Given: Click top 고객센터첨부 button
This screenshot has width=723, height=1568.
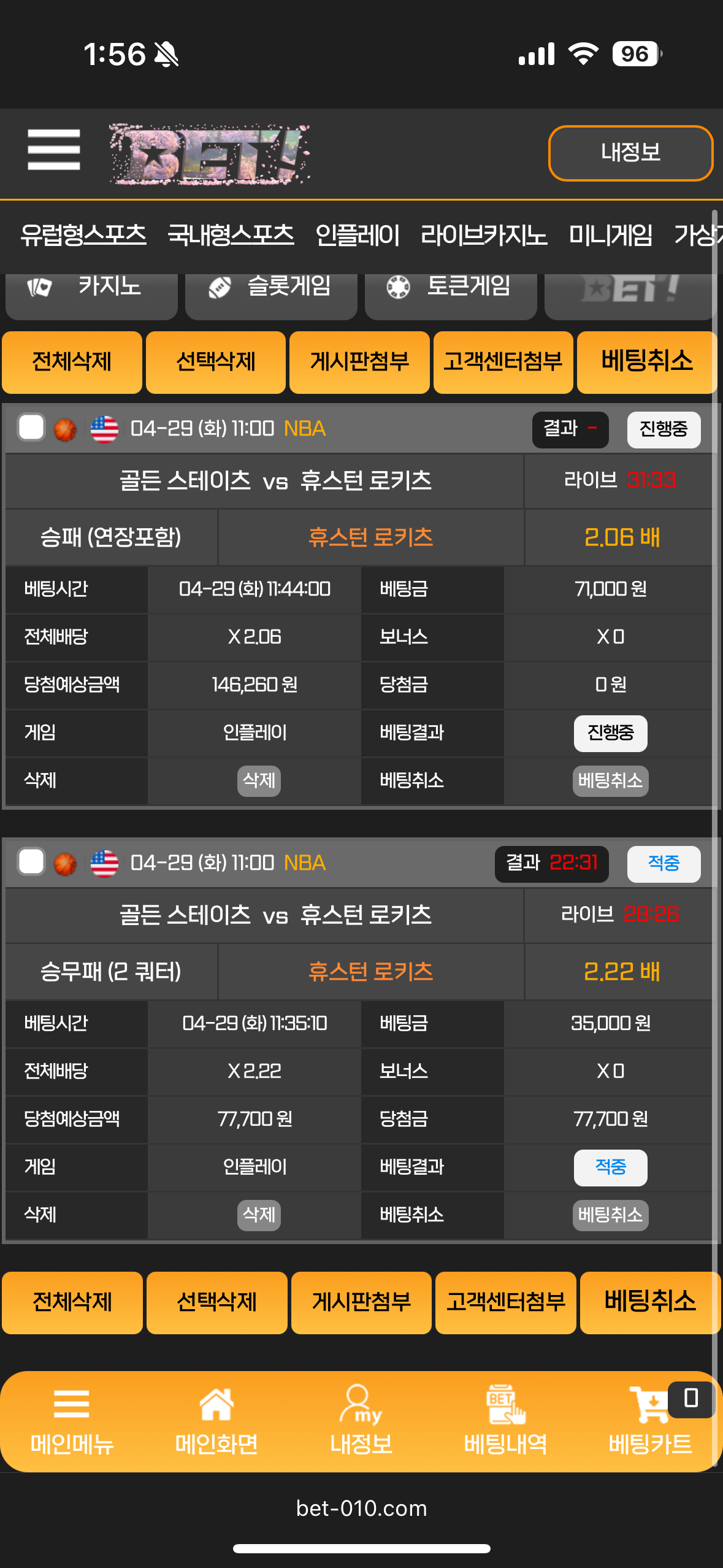Looking at the screenshot, I should click(503, 362).
